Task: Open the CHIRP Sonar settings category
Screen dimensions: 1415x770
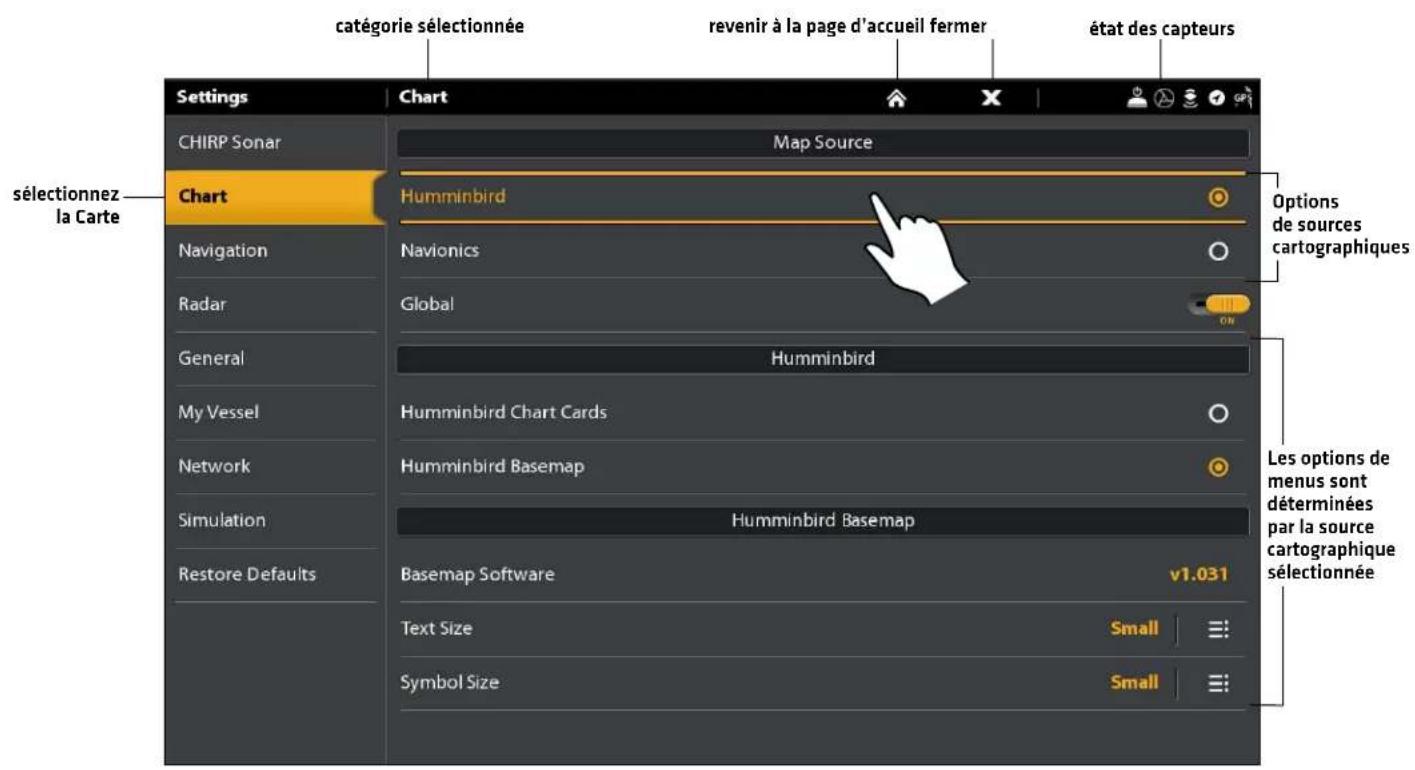Action: [x=276, y=143]
